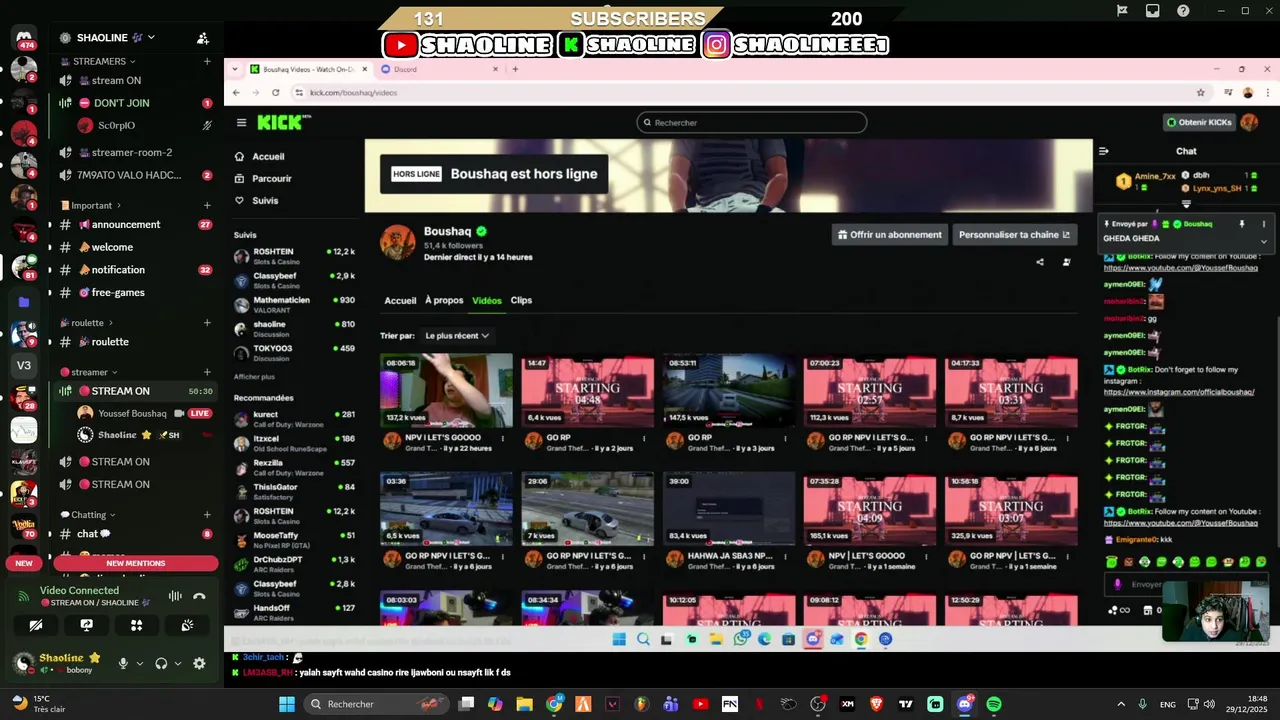The height and width of the screenshot is (720, 1280).
Task: Click Kick hamburger menu icon
Action: pos(241,122)
